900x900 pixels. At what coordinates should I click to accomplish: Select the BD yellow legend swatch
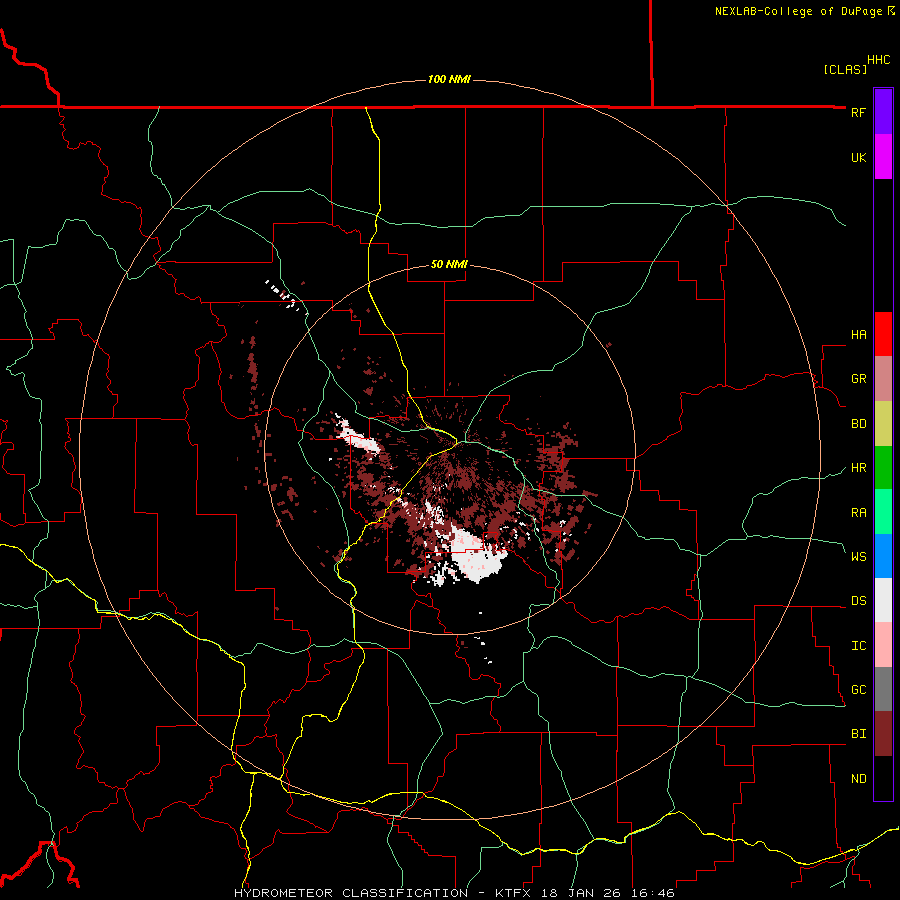click(x=883, y=424)
